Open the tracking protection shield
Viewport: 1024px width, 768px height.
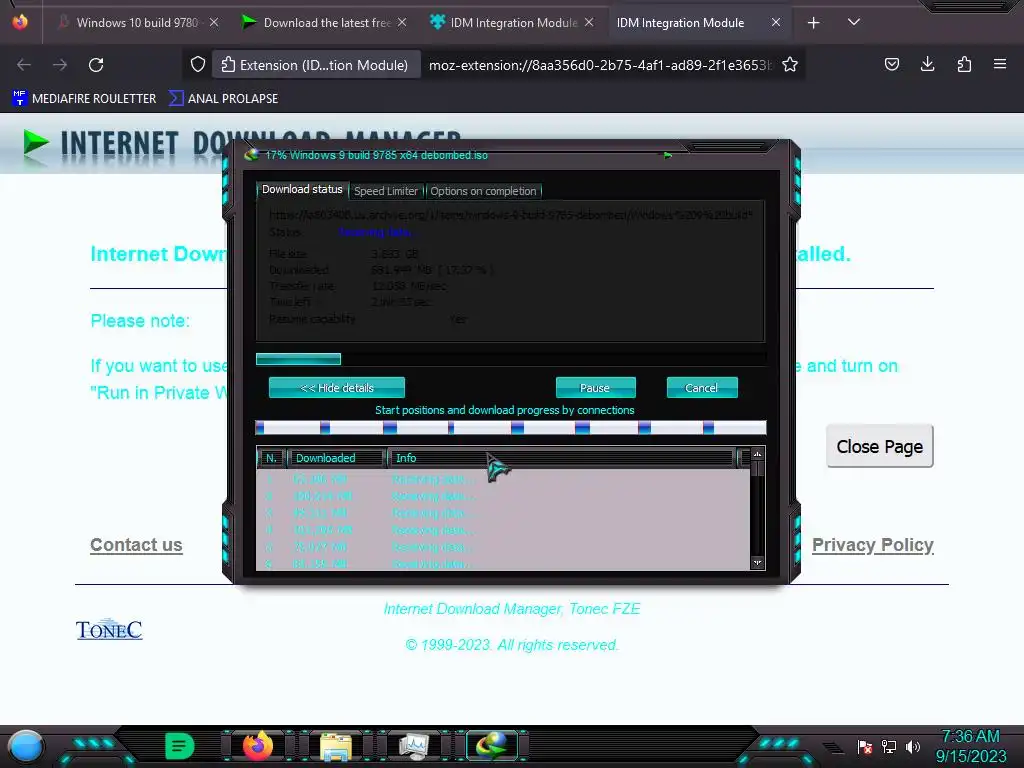click(x=198, y=65)
